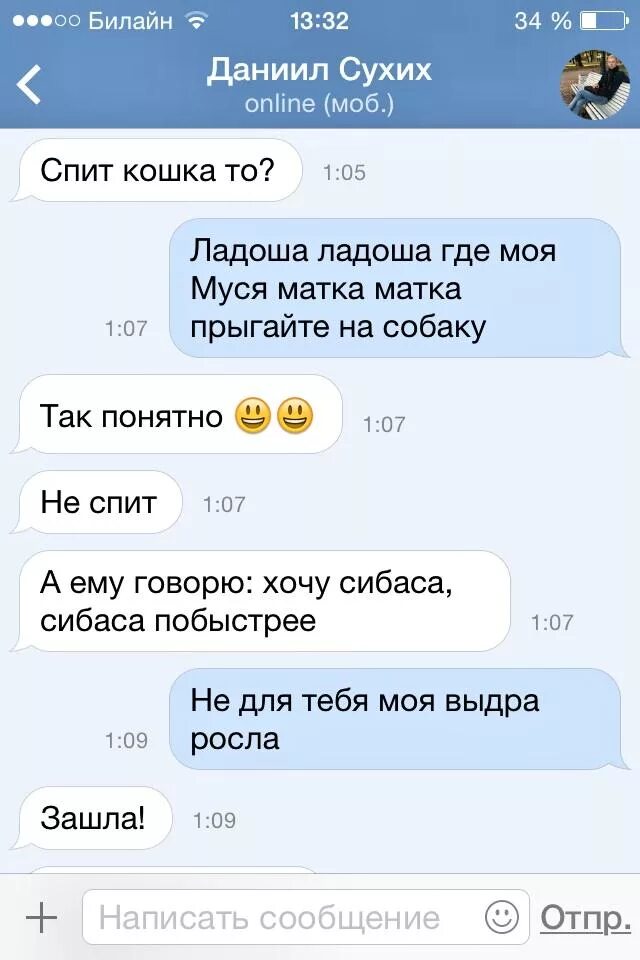Open Даниил Сухих profile avatar
640x960 pixels.
click(x=595, y=84)
